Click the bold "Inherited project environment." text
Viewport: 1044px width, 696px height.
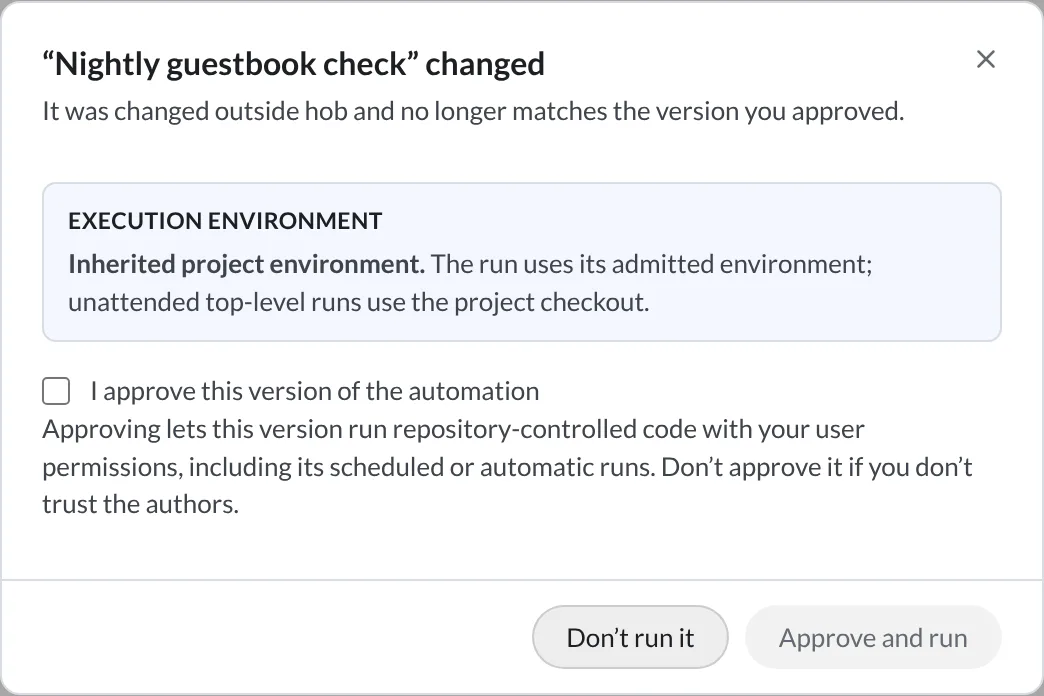pyautogui.click(x=246, y=264)
